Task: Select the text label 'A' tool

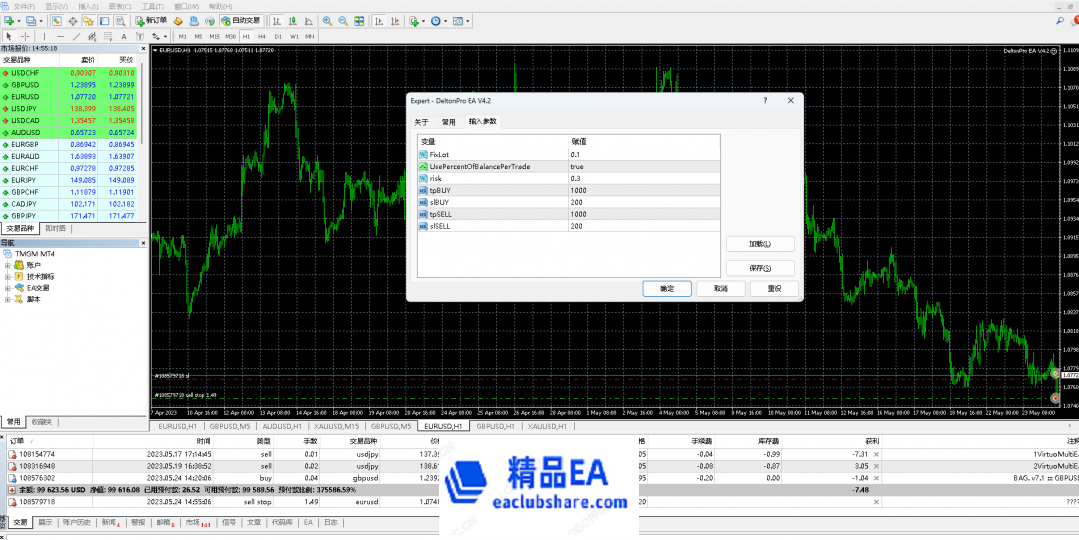Action: [123, 36]
